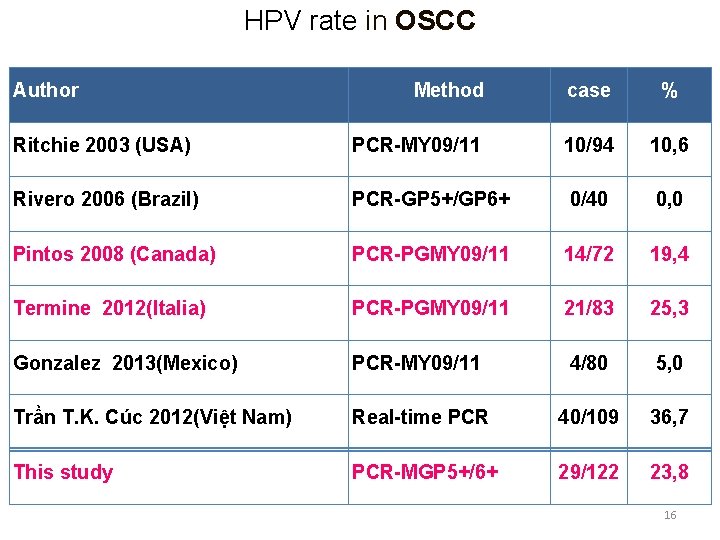Click the '40/109' case value
The image size is (720, 540).
(x=588, y=417)
